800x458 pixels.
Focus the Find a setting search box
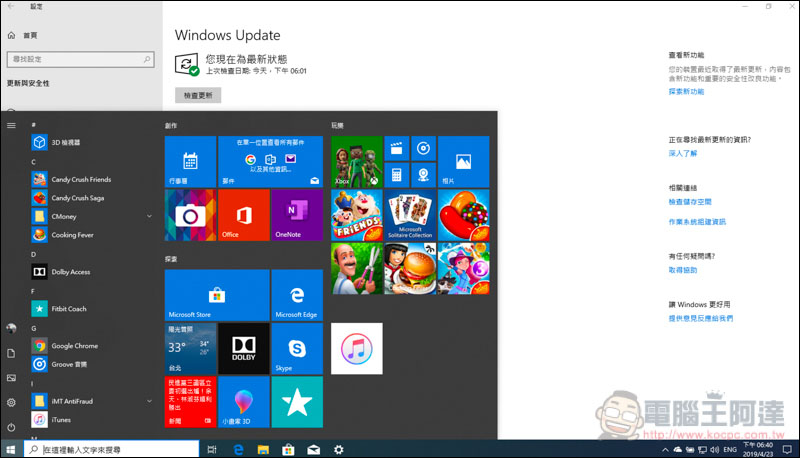coord(81,59)
